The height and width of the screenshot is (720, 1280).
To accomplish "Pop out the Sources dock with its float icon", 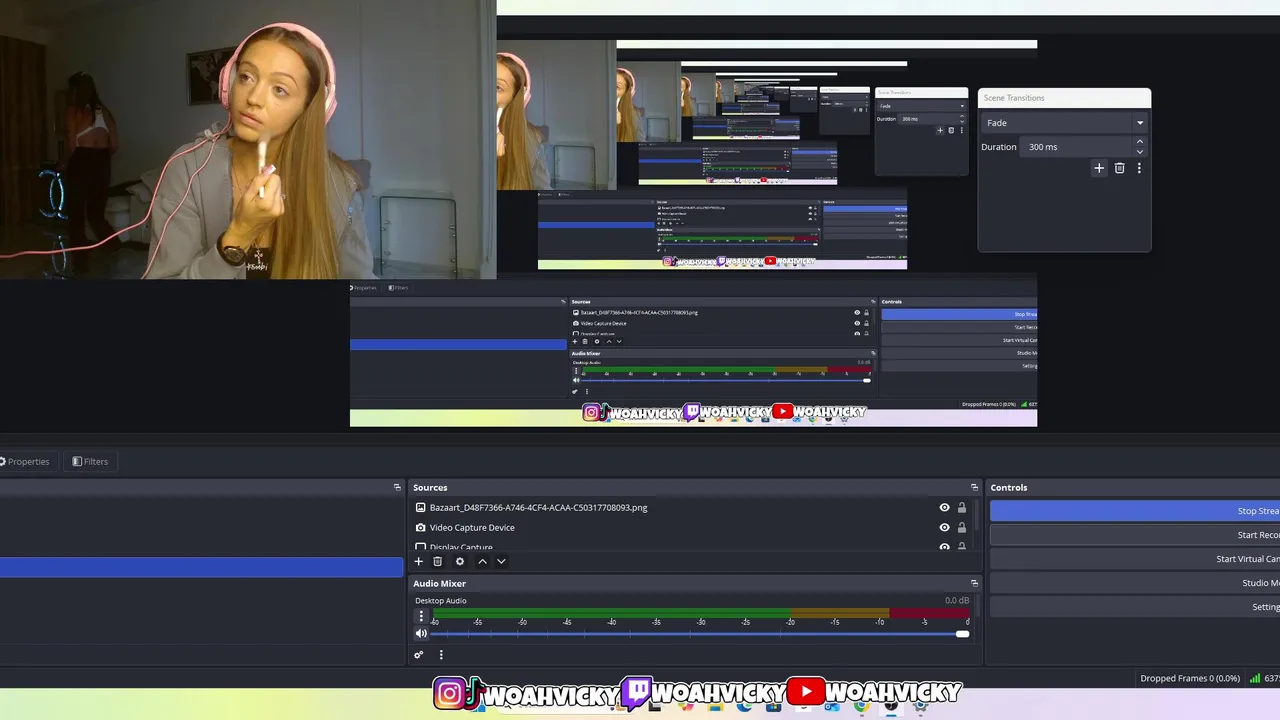I will [974, 487].
